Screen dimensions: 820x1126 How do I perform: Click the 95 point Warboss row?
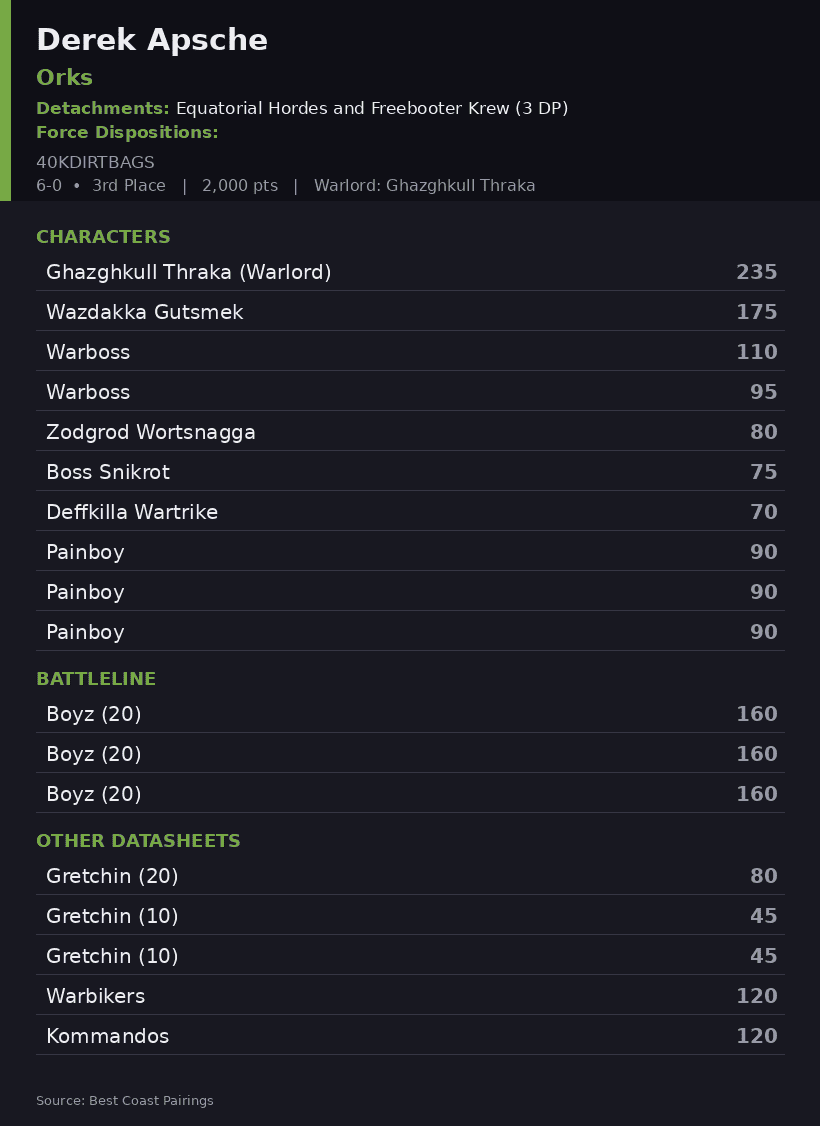[410, 391]
